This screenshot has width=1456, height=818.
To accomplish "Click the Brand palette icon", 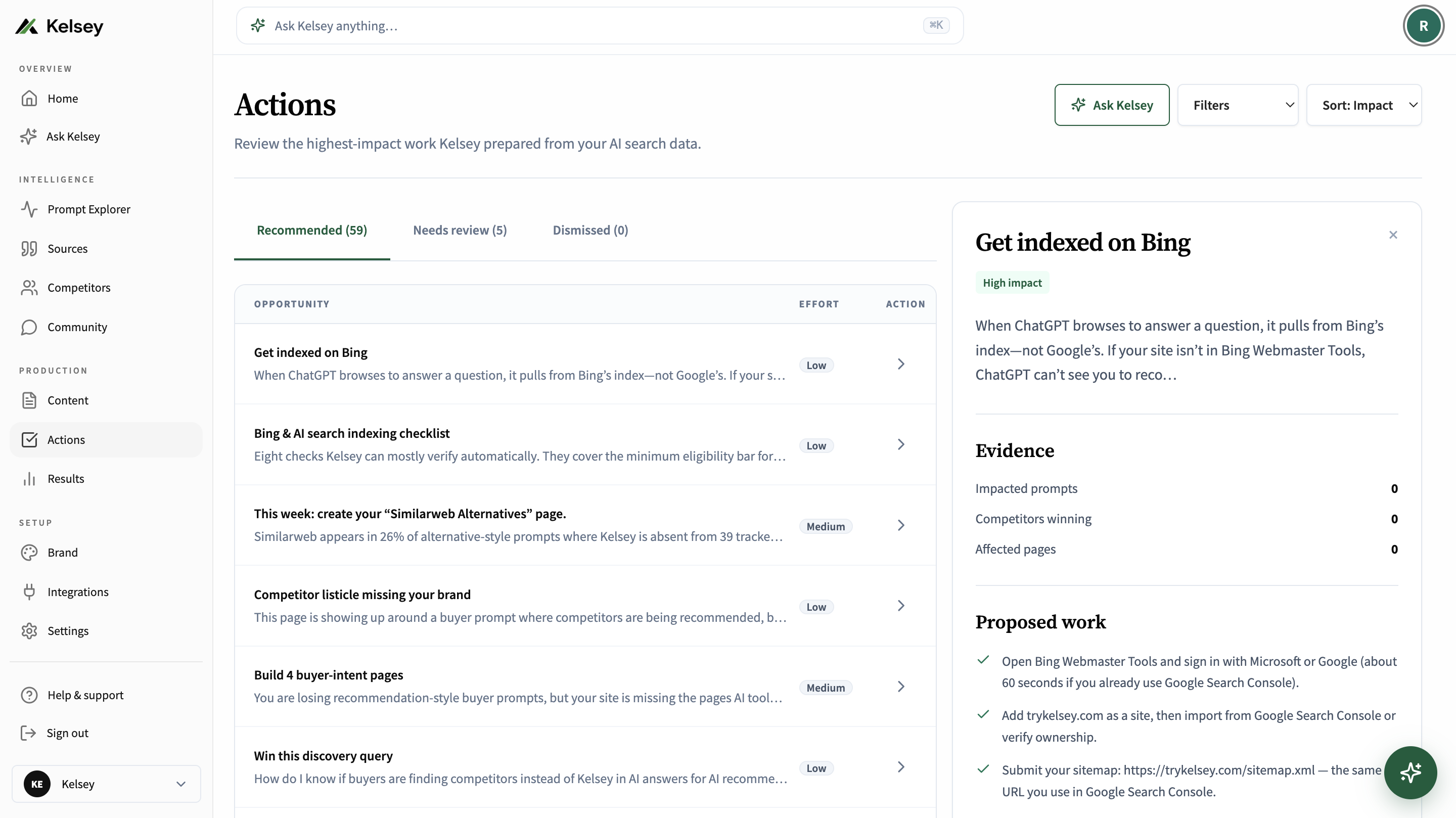I will pyautogui.click(x=29, y=552).
